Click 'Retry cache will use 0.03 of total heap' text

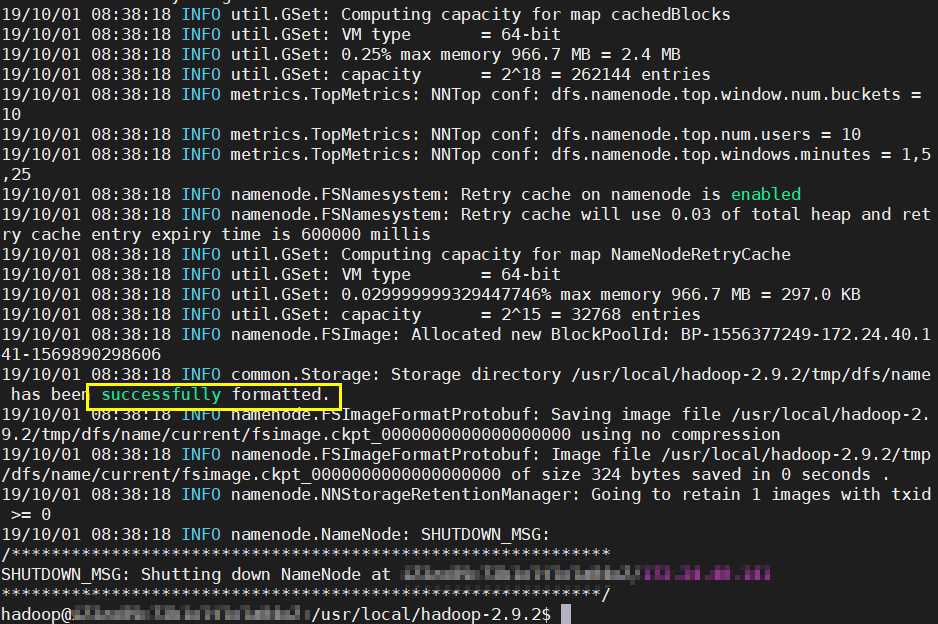tap(656, 215)
